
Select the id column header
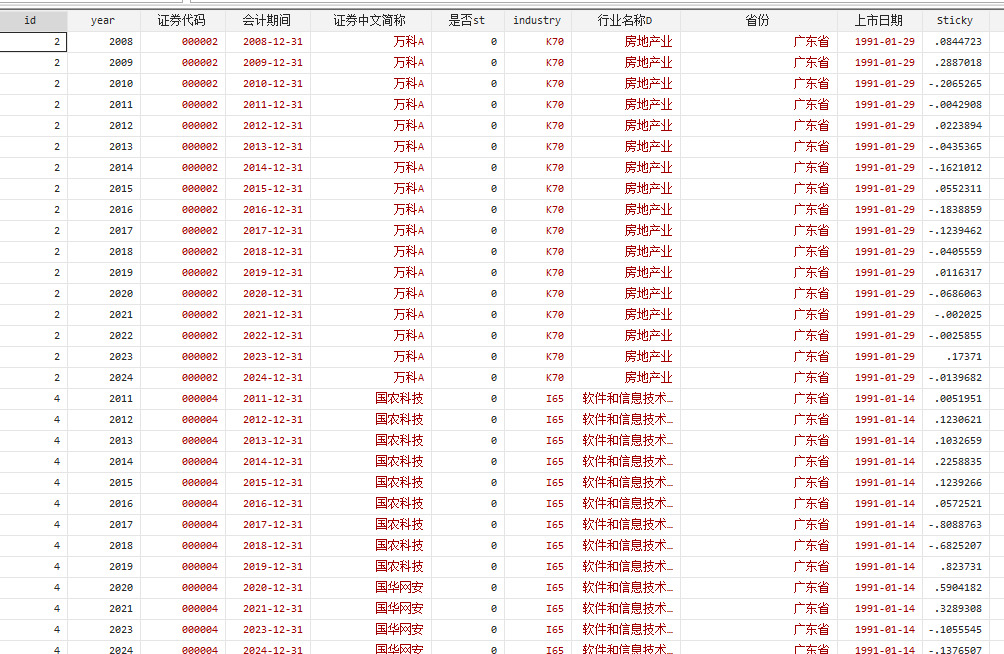[30, 20]
